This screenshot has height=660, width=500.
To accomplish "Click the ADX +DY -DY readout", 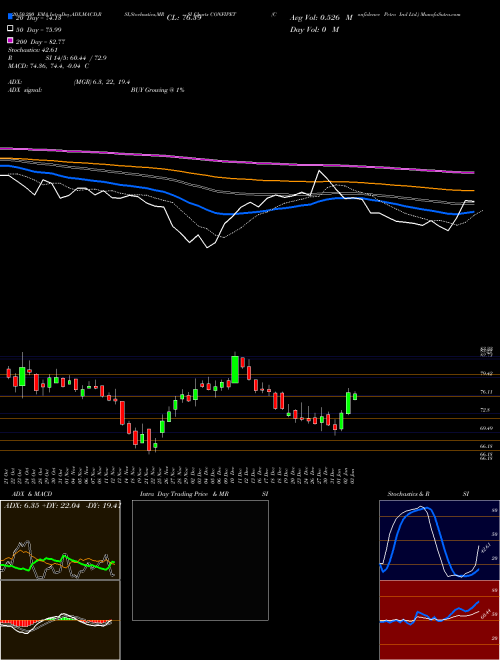I will (62, 506).
